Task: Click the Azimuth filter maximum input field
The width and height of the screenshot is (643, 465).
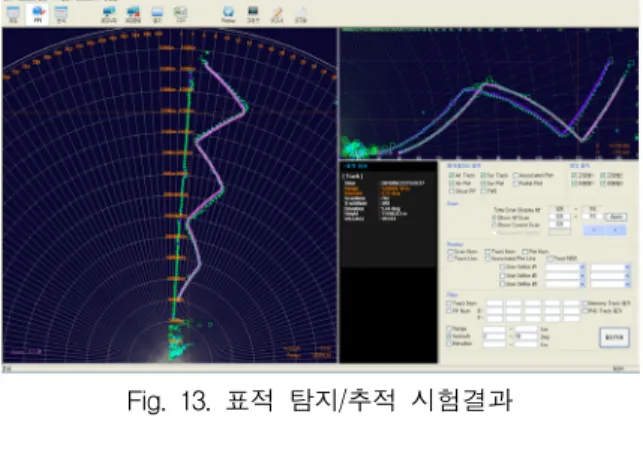Action: click(x=526, y=337)
